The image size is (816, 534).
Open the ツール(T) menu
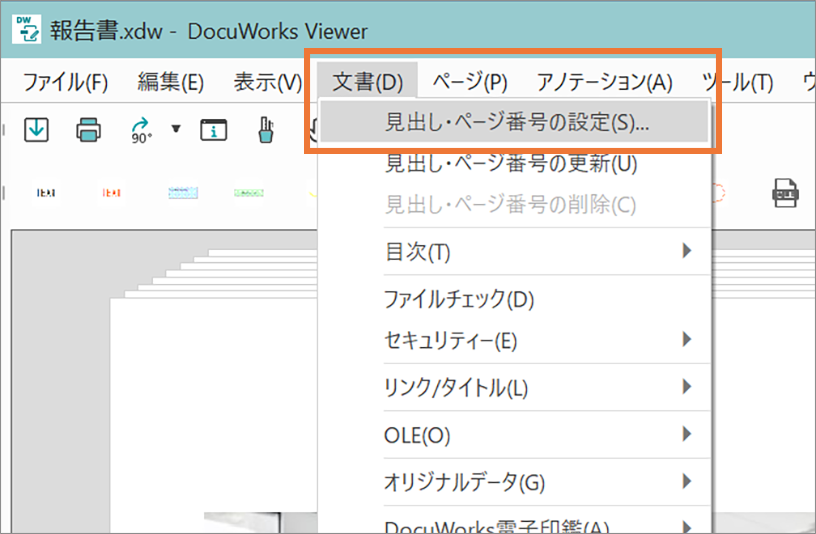(738, 82)
